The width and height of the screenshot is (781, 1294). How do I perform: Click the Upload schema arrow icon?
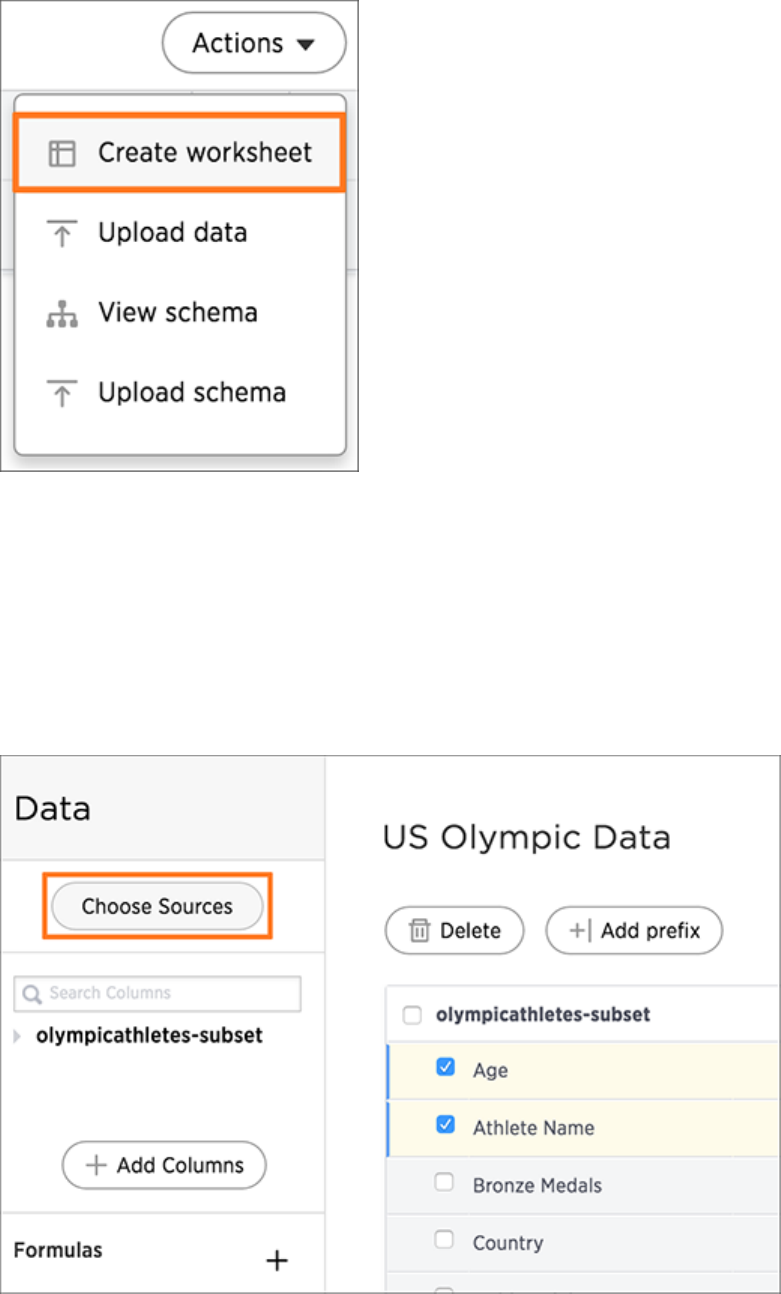(x=62, y=393)
